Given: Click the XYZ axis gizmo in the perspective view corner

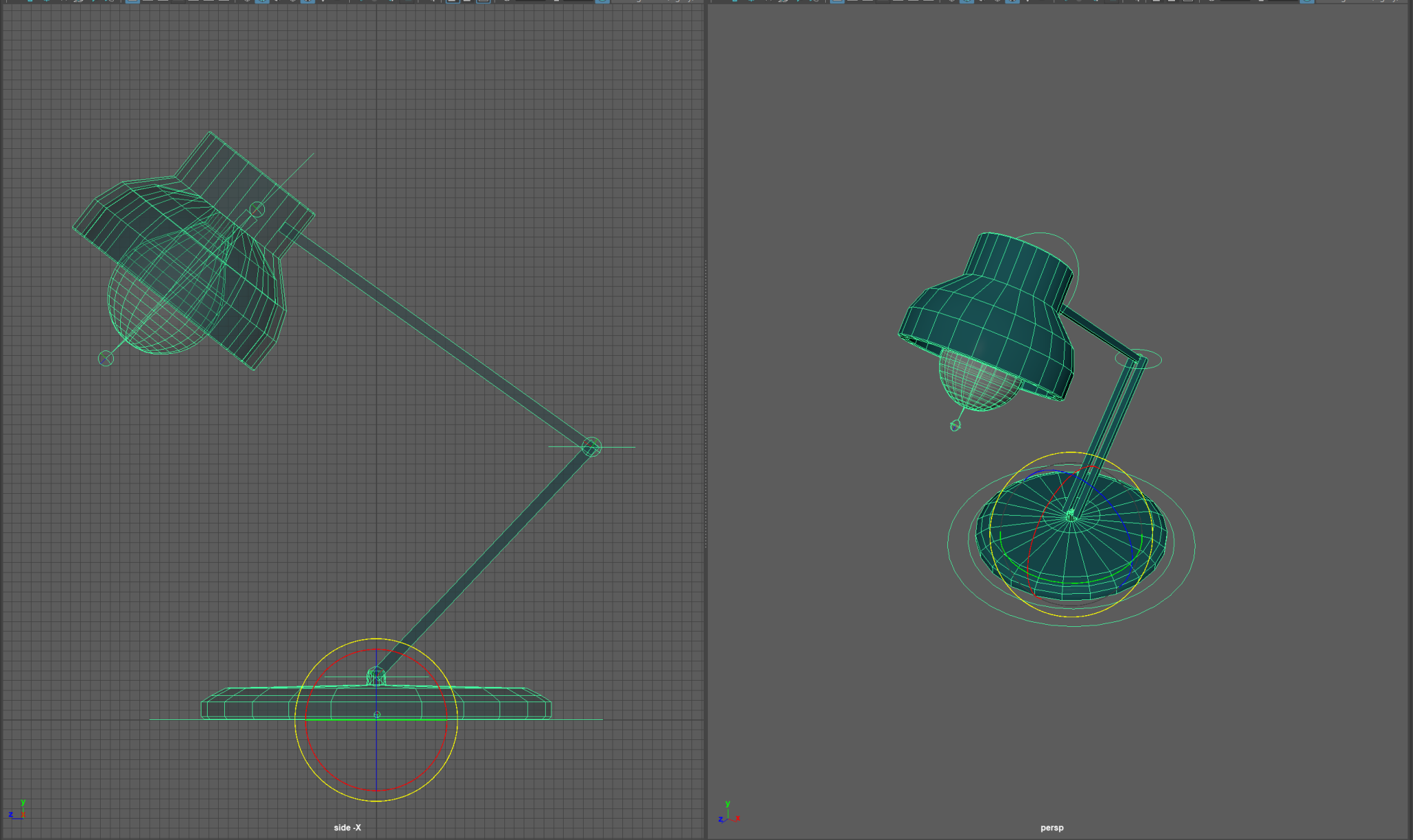Looking at the screenshot, I should point(728,814).
